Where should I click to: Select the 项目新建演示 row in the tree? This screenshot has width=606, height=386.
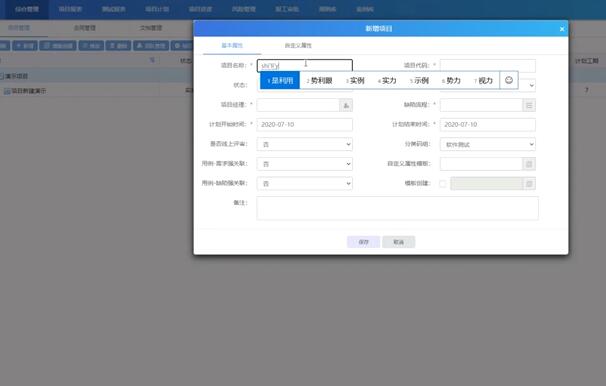pyautogui.click(x=28, y=91)
